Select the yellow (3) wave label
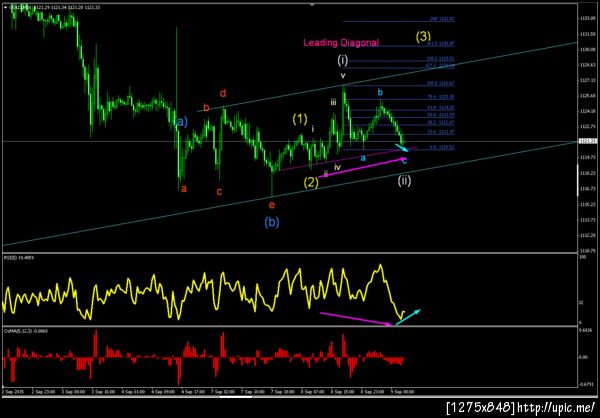600x418 pixels. (x=424, y=36)
